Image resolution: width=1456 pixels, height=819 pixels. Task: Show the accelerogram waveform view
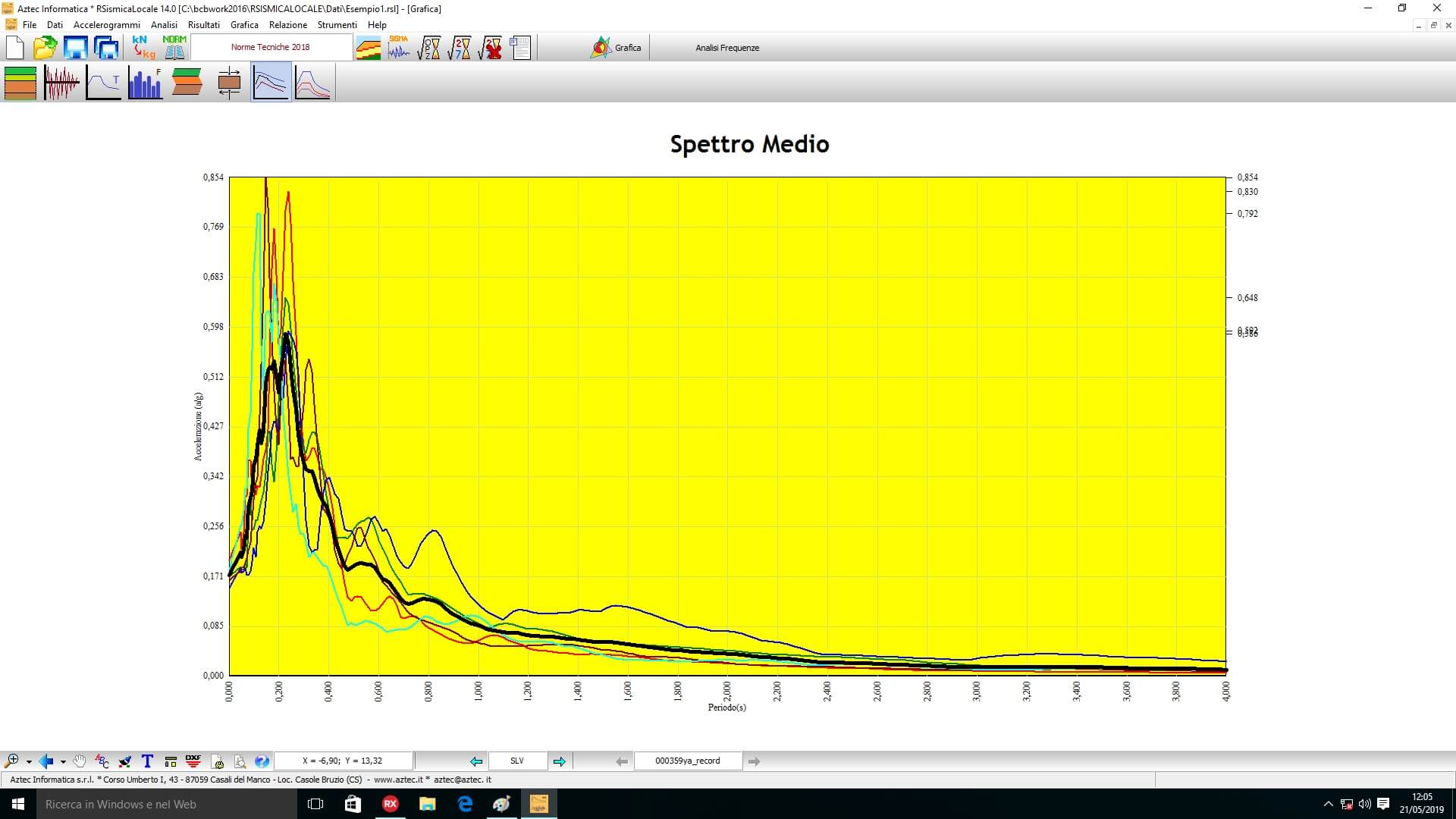(x=61, y=83)
